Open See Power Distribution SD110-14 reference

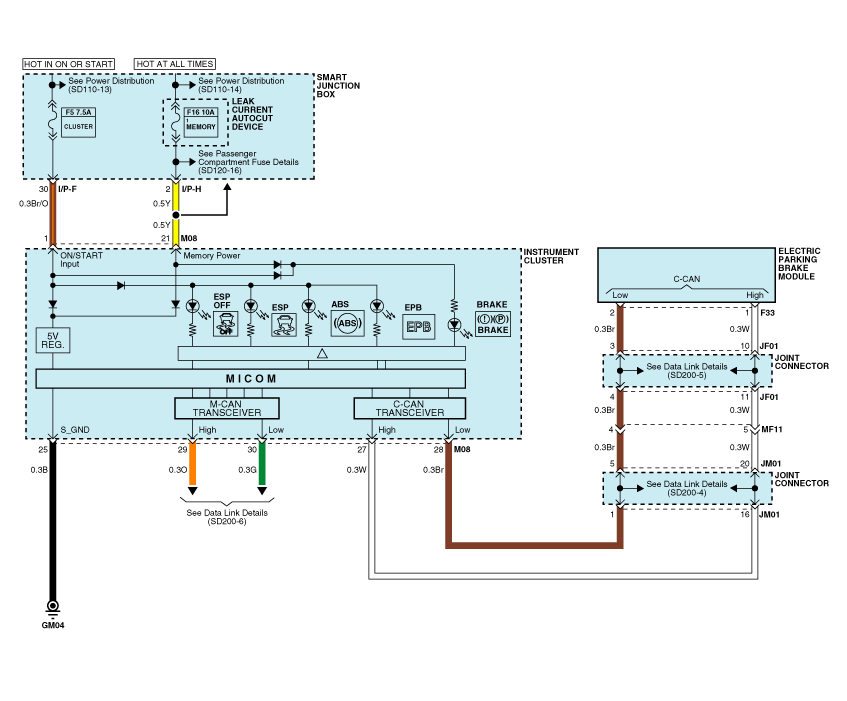click(x=240, y=85)
